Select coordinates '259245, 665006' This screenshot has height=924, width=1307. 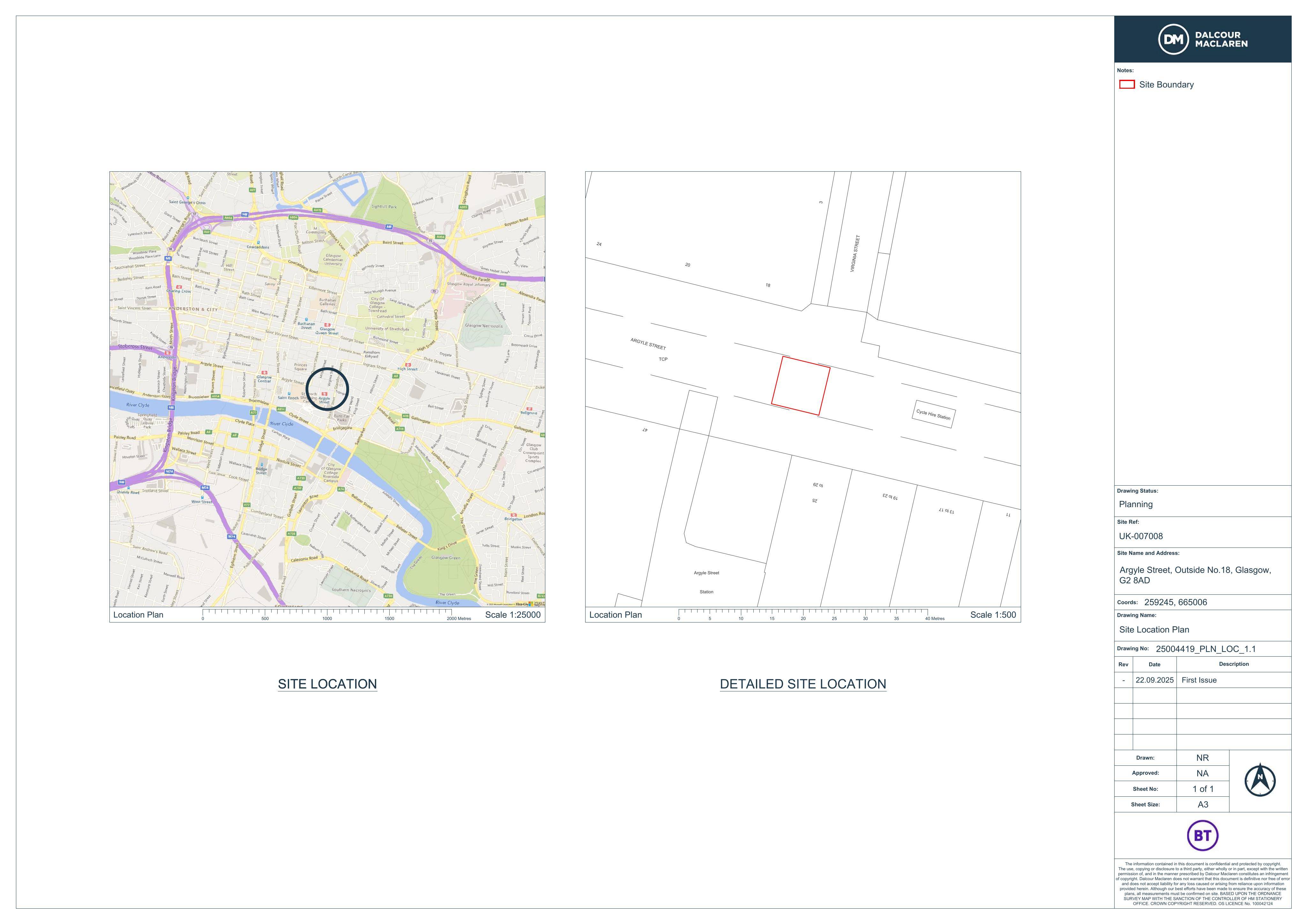coord(1176,602)
